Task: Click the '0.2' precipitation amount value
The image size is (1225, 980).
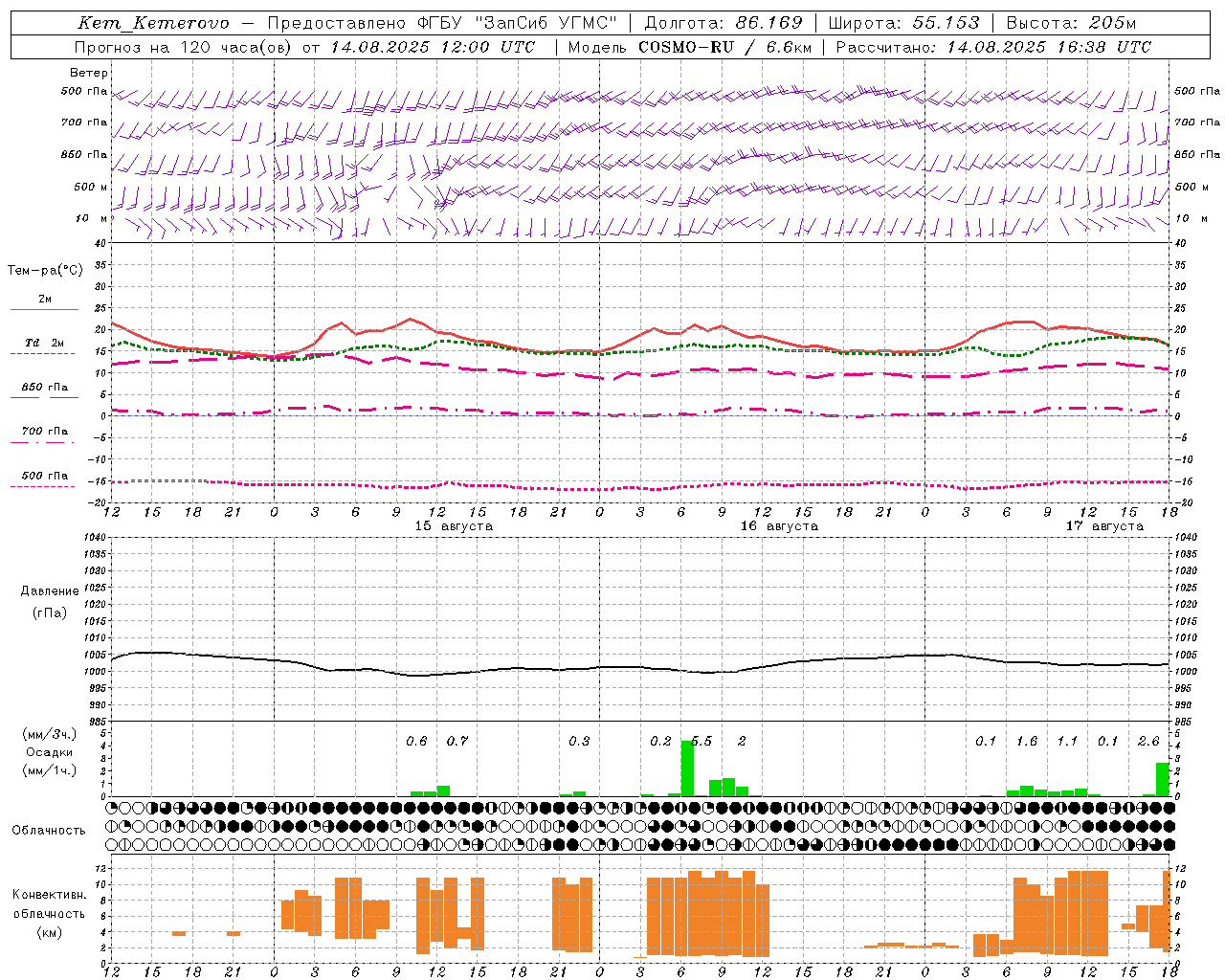Action: click(x=660, y=741)
